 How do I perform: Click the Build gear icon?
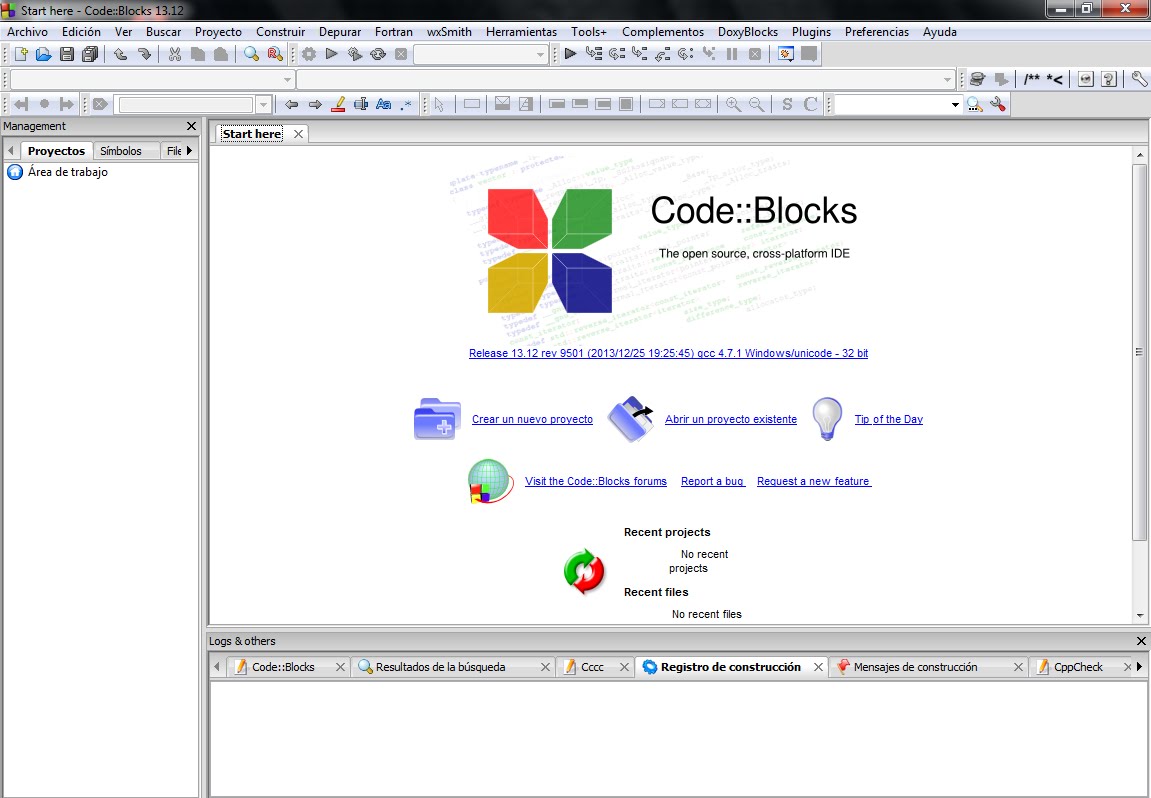[309, 54]
